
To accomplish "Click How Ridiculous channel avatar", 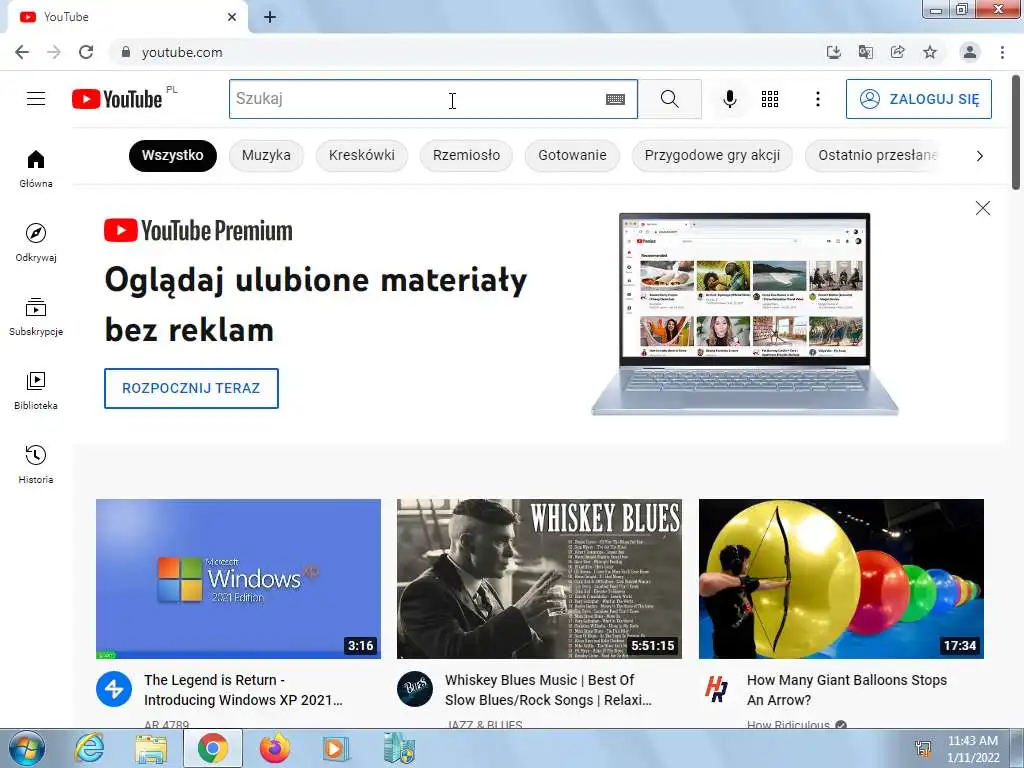I will pos(716,689).
